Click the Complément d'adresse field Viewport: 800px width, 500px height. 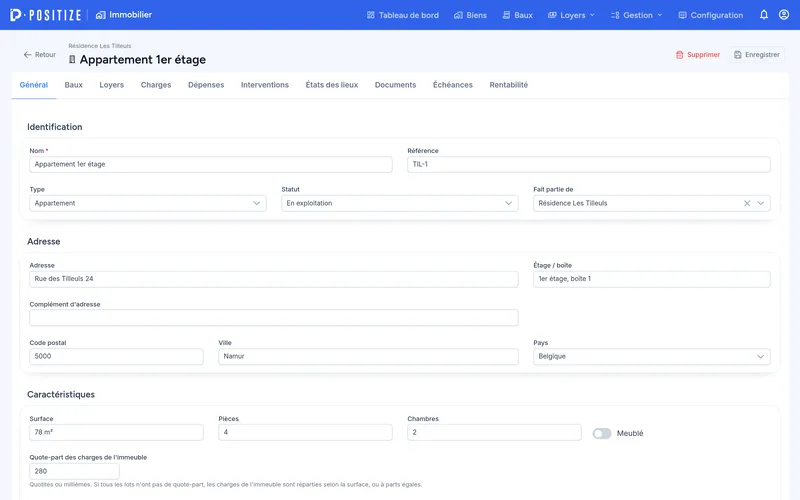point(274,318)
